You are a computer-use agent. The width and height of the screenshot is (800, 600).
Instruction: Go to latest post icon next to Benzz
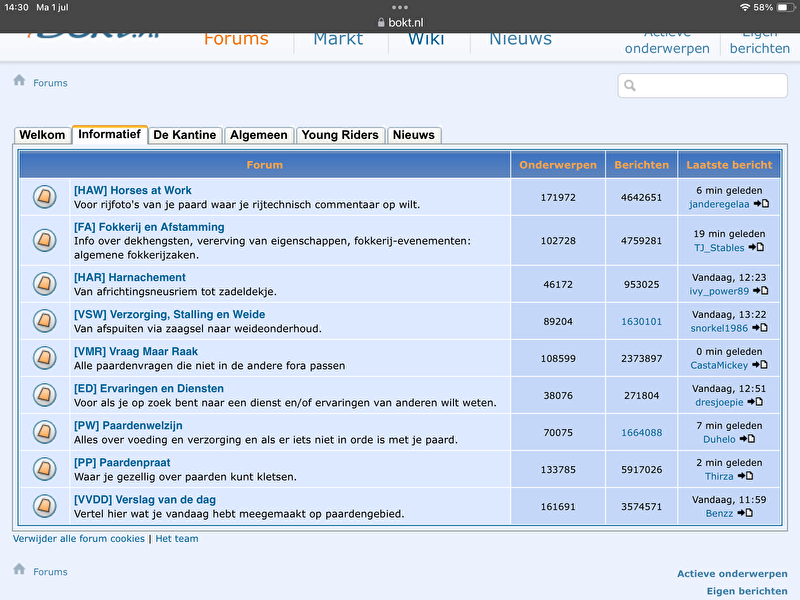tap(745, 513)
